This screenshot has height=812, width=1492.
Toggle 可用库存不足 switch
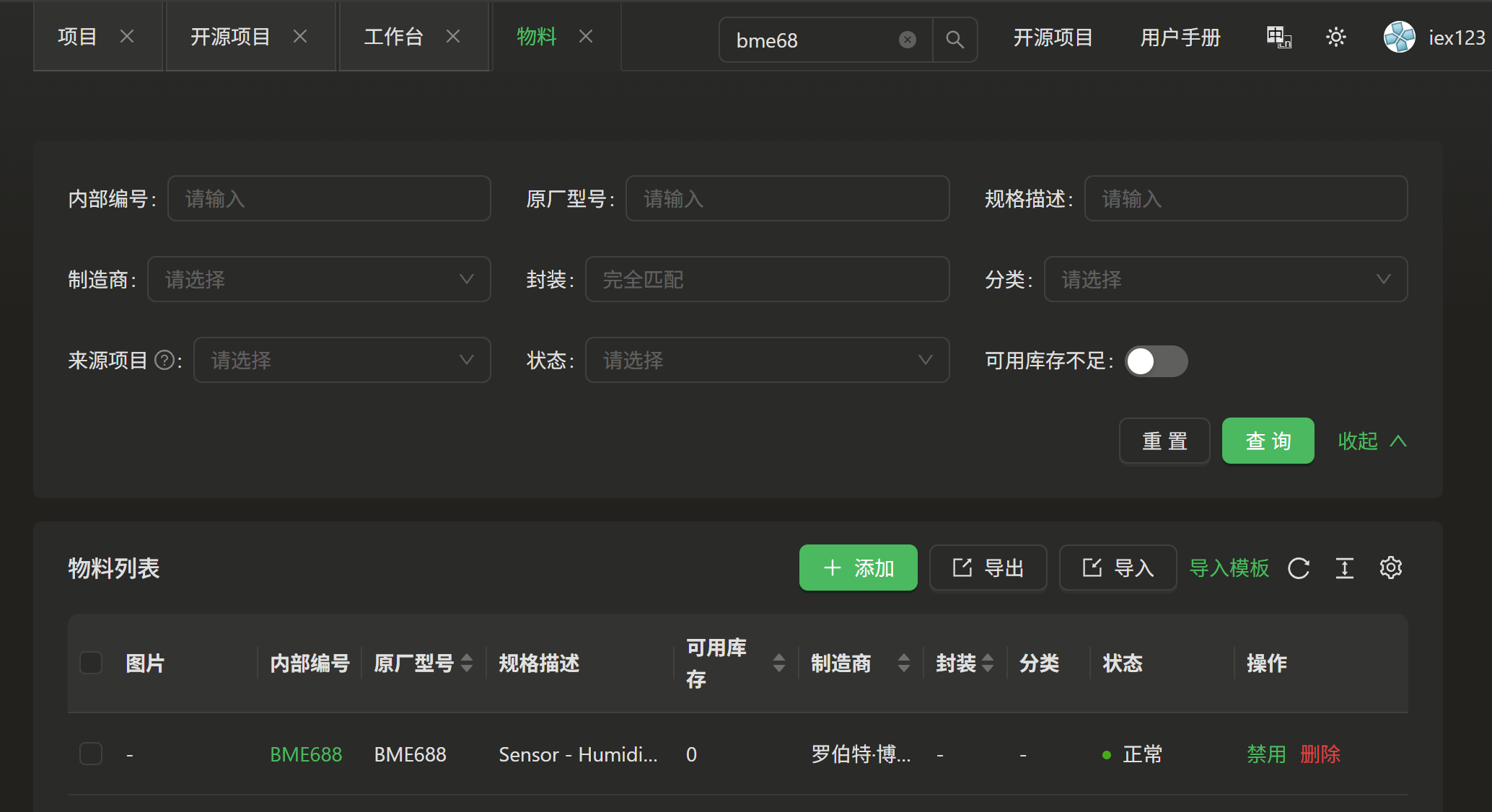click(1156, 361)
